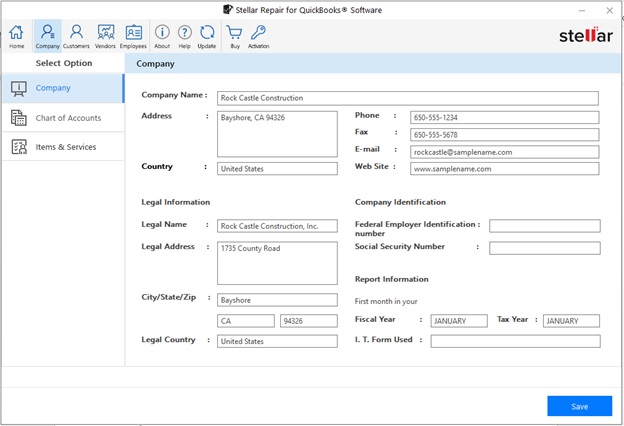Image resolution: width=624 pixels, height=426 pixels.
Task: Click the Web Site field
Action: 505,168
